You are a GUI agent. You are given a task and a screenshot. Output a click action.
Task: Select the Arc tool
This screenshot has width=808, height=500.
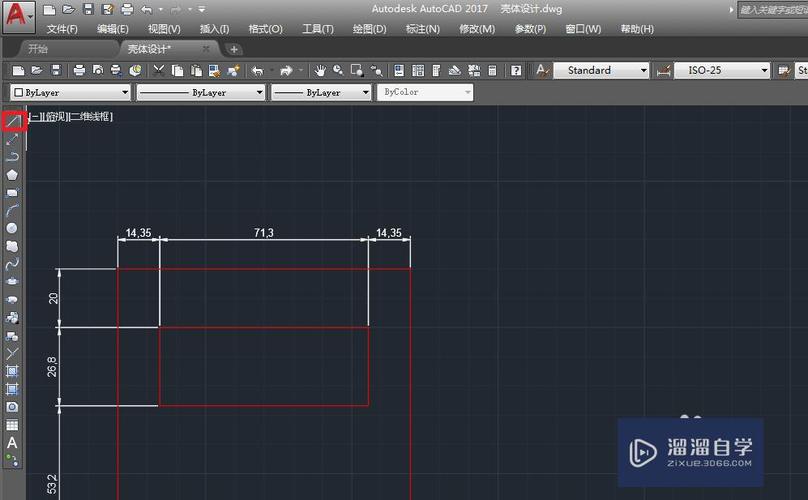[x=12, y=210]
